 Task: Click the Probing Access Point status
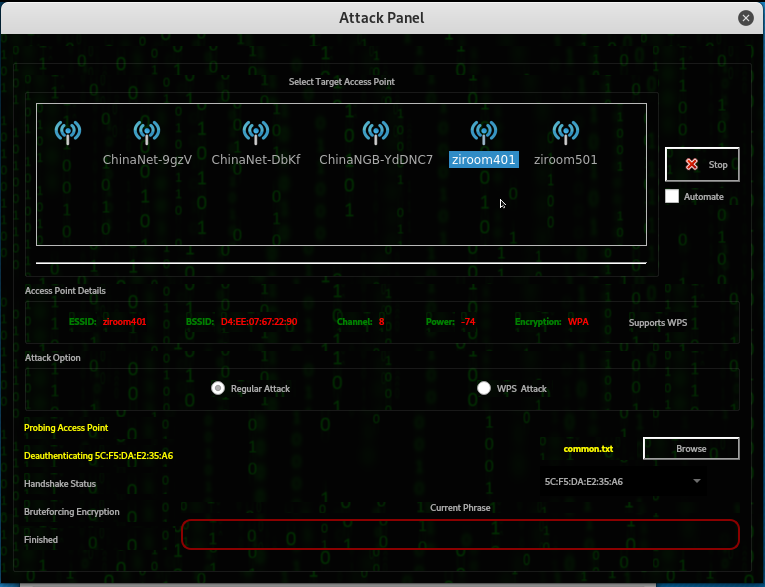pos(66,427)
